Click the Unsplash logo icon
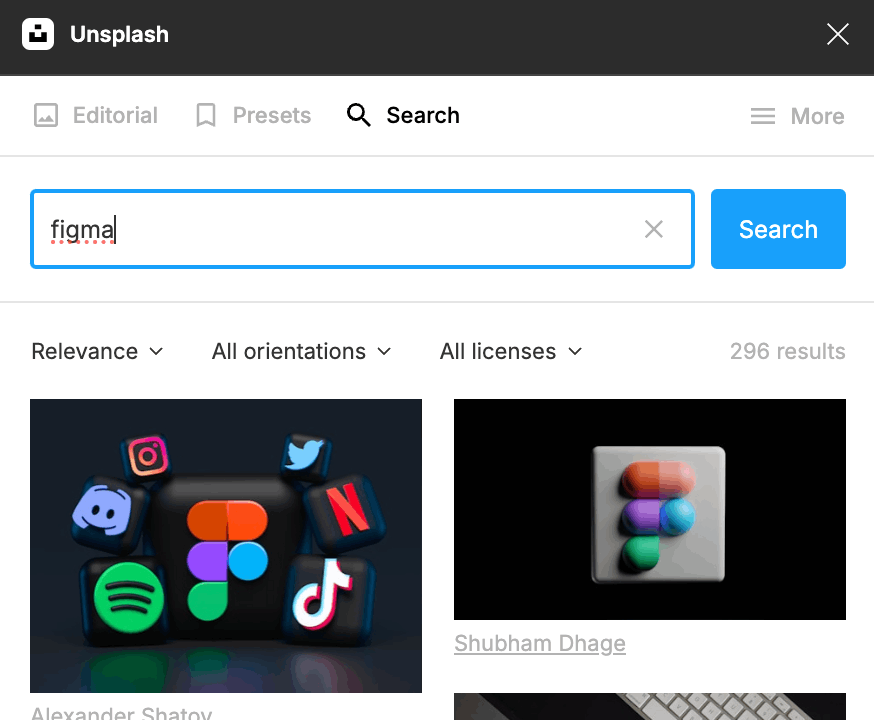Screen dimensions: 874x720 click(x=38, y=34)
